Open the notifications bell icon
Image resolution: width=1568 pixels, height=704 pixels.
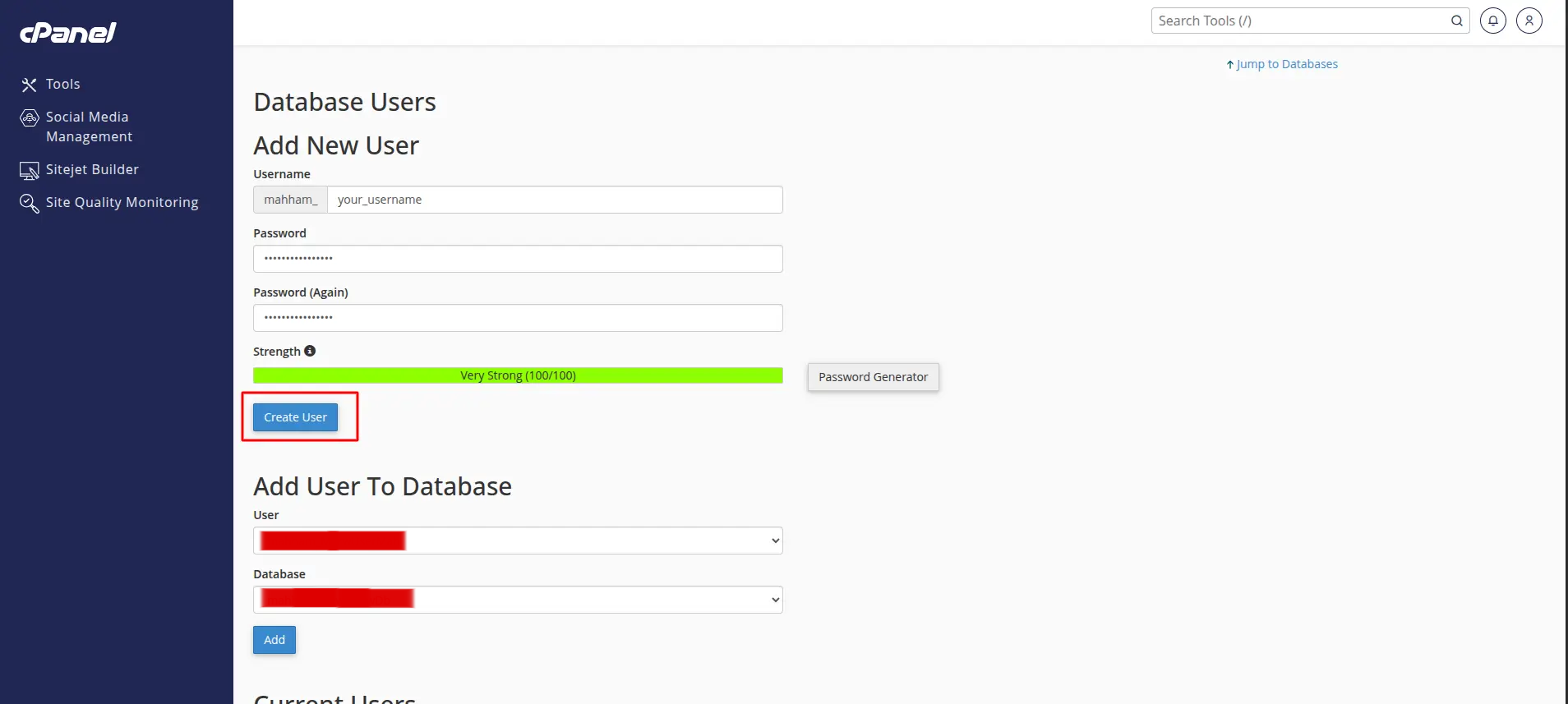(1492, 21)
